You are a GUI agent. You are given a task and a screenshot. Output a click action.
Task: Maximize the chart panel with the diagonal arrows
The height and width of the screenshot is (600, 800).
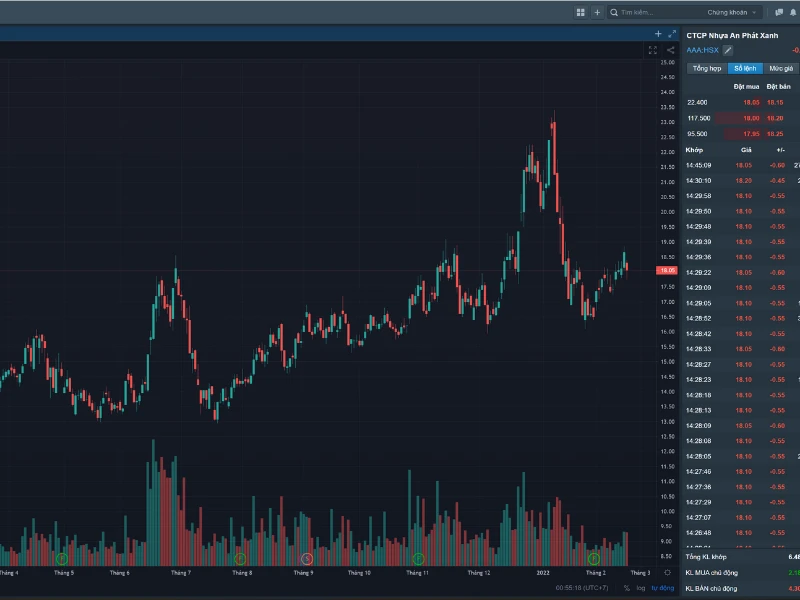(x=672, y=34)
